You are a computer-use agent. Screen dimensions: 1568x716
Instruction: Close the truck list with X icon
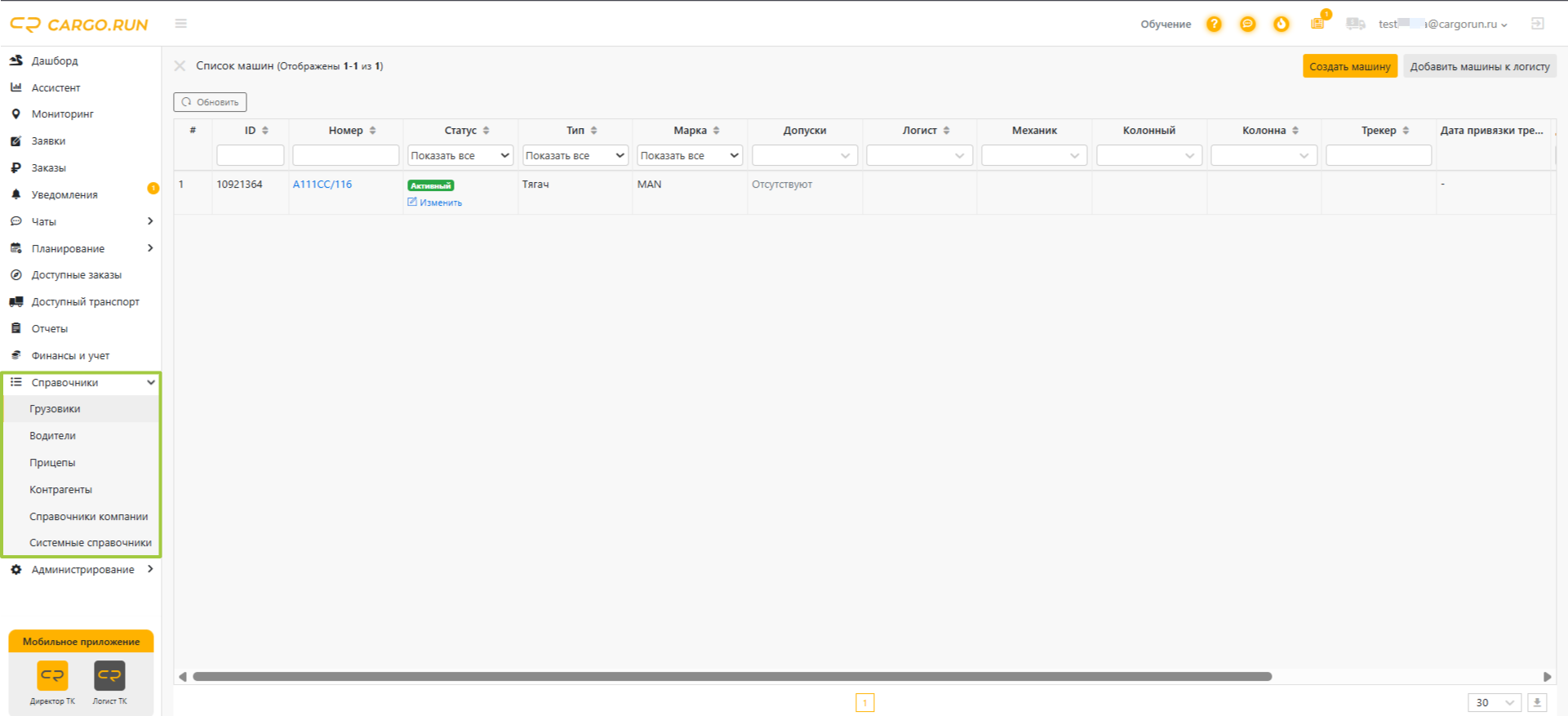tap(180, 66)
